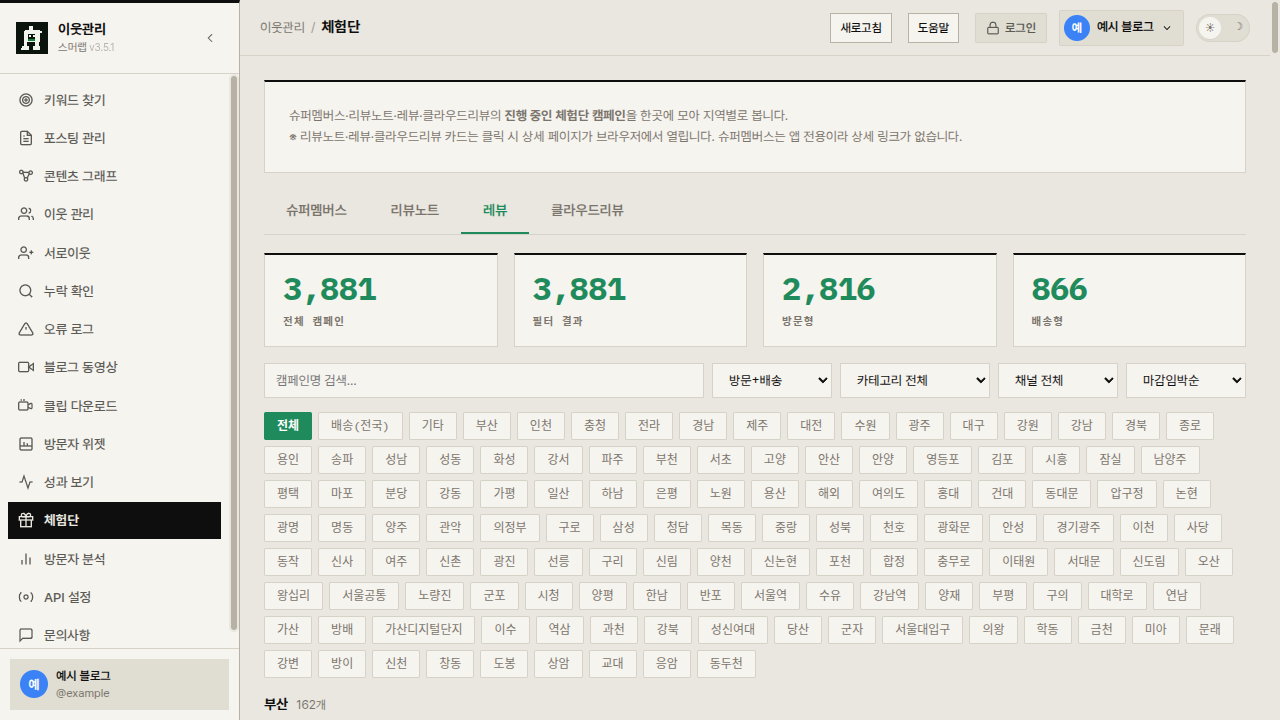
Task: Switch to the 리뷰노트 tab
Action: coord(414,210)
